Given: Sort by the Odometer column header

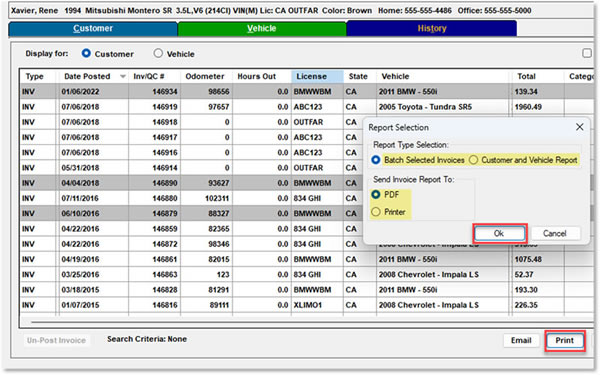Looking at the screenshot, I should [x=205, y=77].
